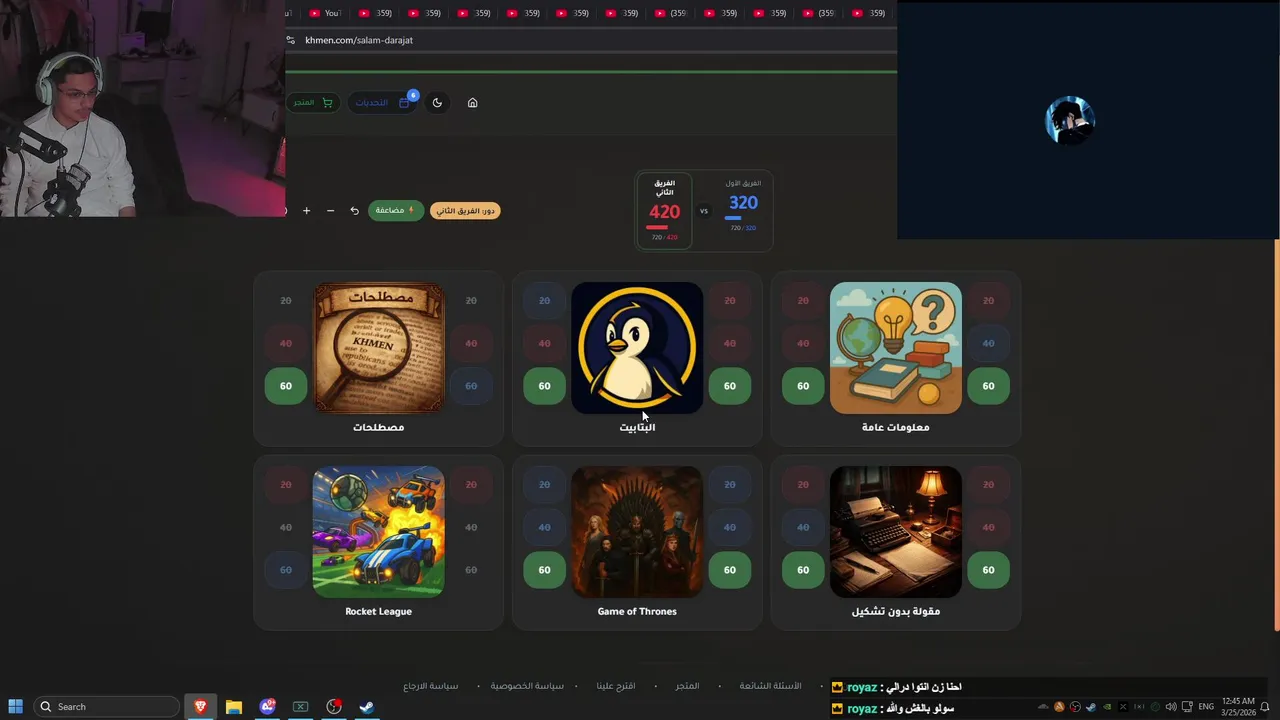
Task: Pick 60 button right of Game of Thrones image
Action: pos(729,570)
